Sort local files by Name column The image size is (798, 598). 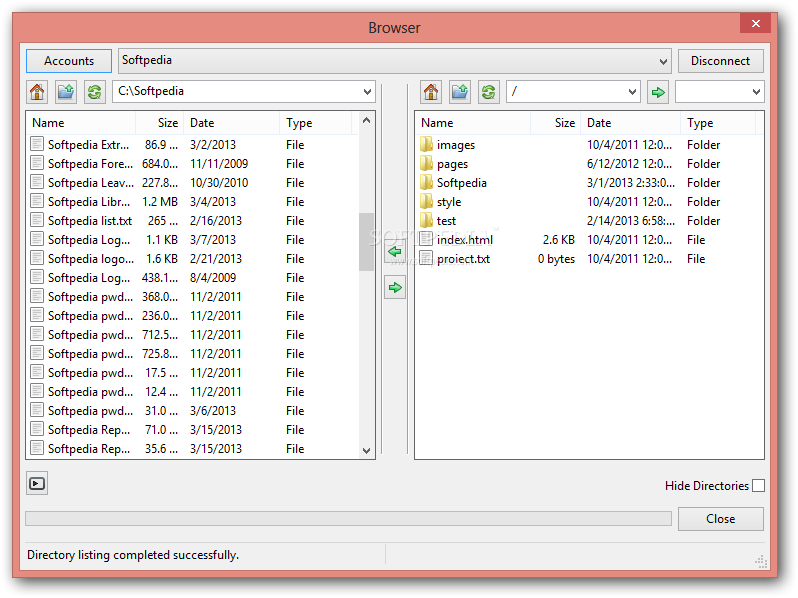click(81, 123)
